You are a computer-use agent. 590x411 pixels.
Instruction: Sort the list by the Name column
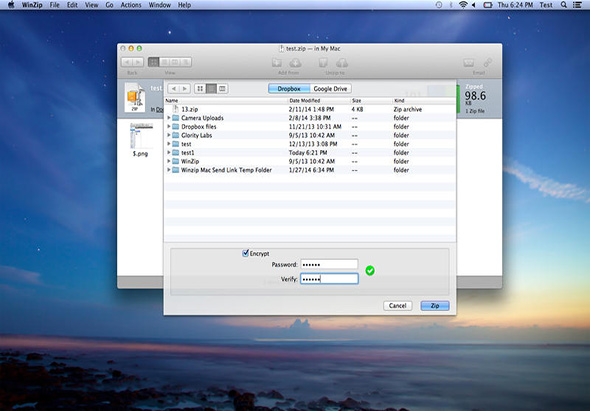tap(226, 100)
